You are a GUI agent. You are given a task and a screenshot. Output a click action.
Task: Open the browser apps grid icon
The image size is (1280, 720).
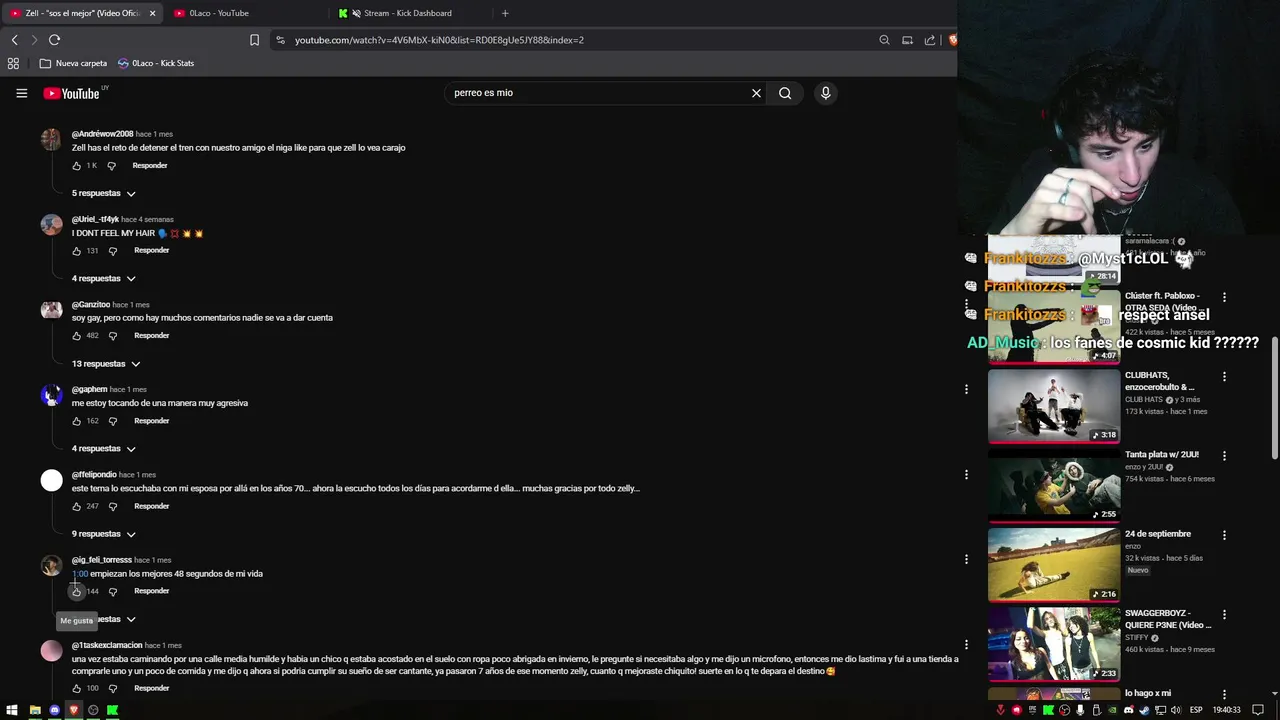coord(13,63)
